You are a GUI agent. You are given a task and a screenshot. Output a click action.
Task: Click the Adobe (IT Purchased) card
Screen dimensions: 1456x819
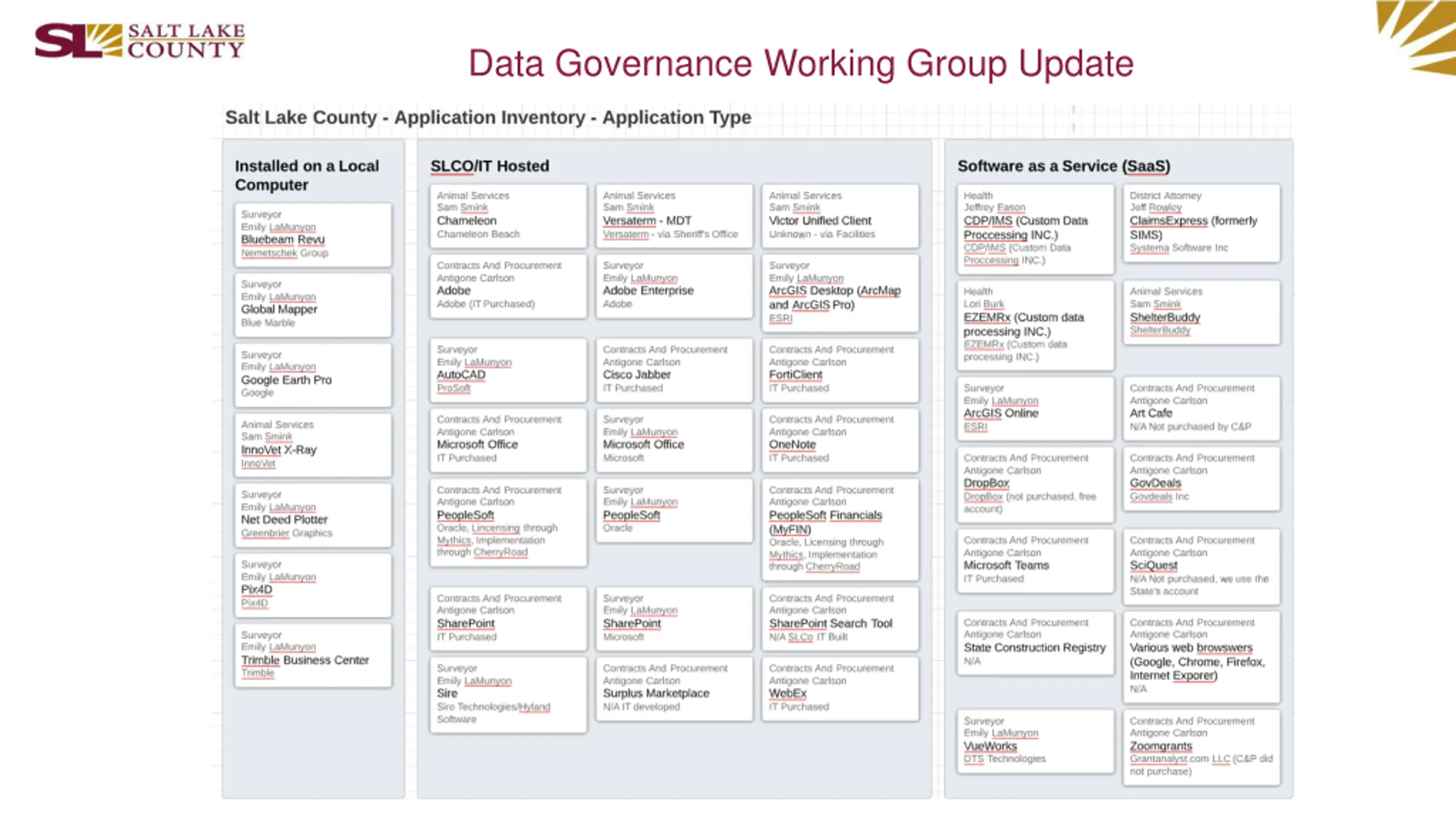click(x=508, y=286)
